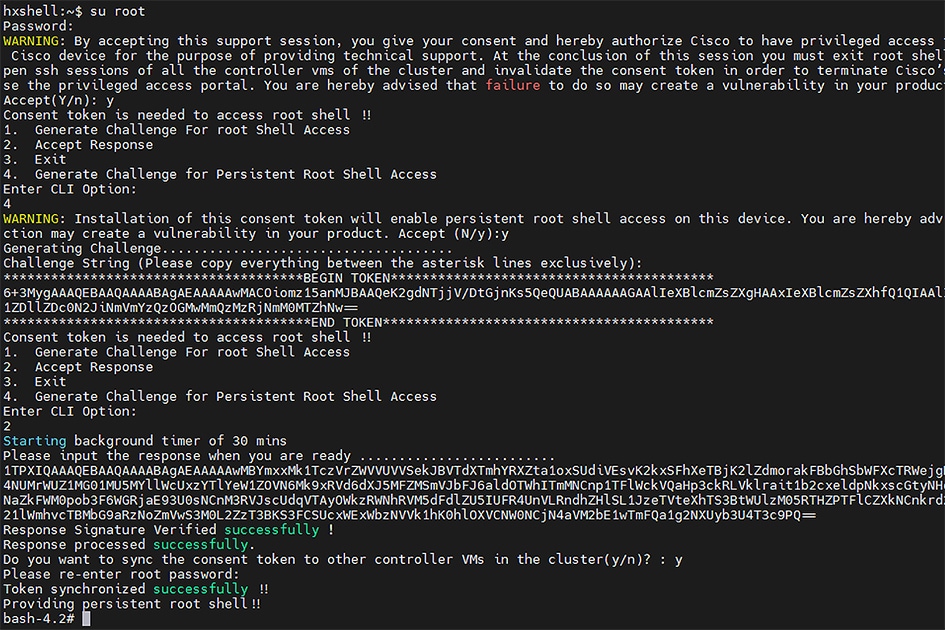Click the red 'failure' word

point(513,85)
